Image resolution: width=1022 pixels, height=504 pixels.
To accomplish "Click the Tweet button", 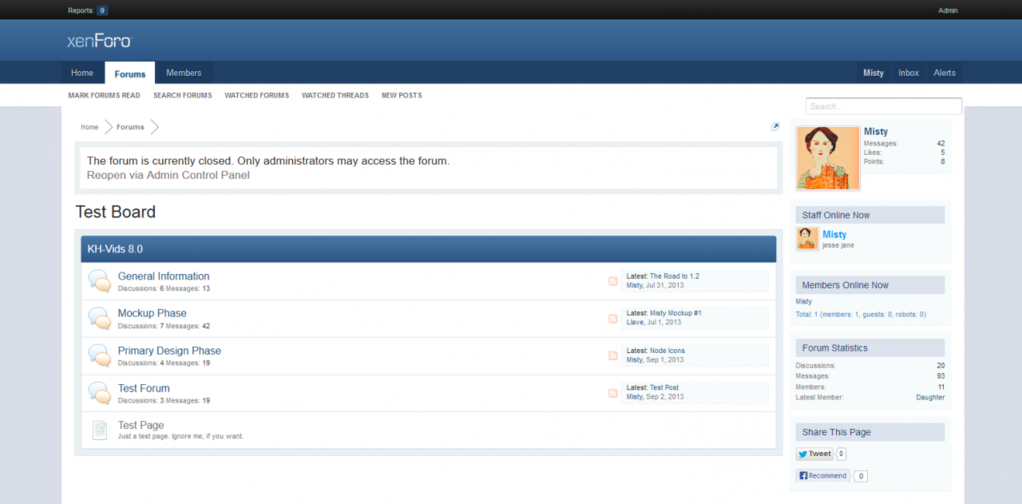I will [814, 454].
